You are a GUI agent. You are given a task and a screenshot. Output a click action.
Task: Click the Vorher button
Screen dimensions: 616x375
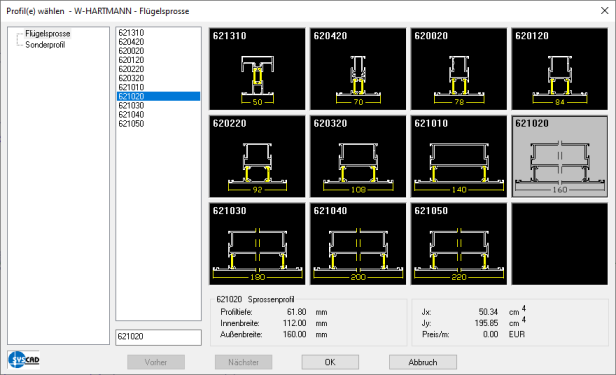(x=156, y=362)
